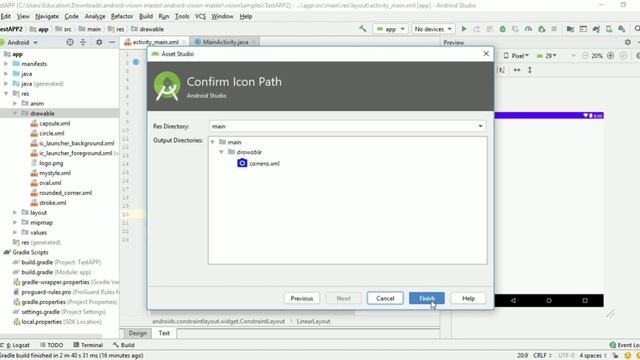This screenshot has height=360, width=640.
Task: Select oval.xml in the project tree
Action: click(50, 183)
